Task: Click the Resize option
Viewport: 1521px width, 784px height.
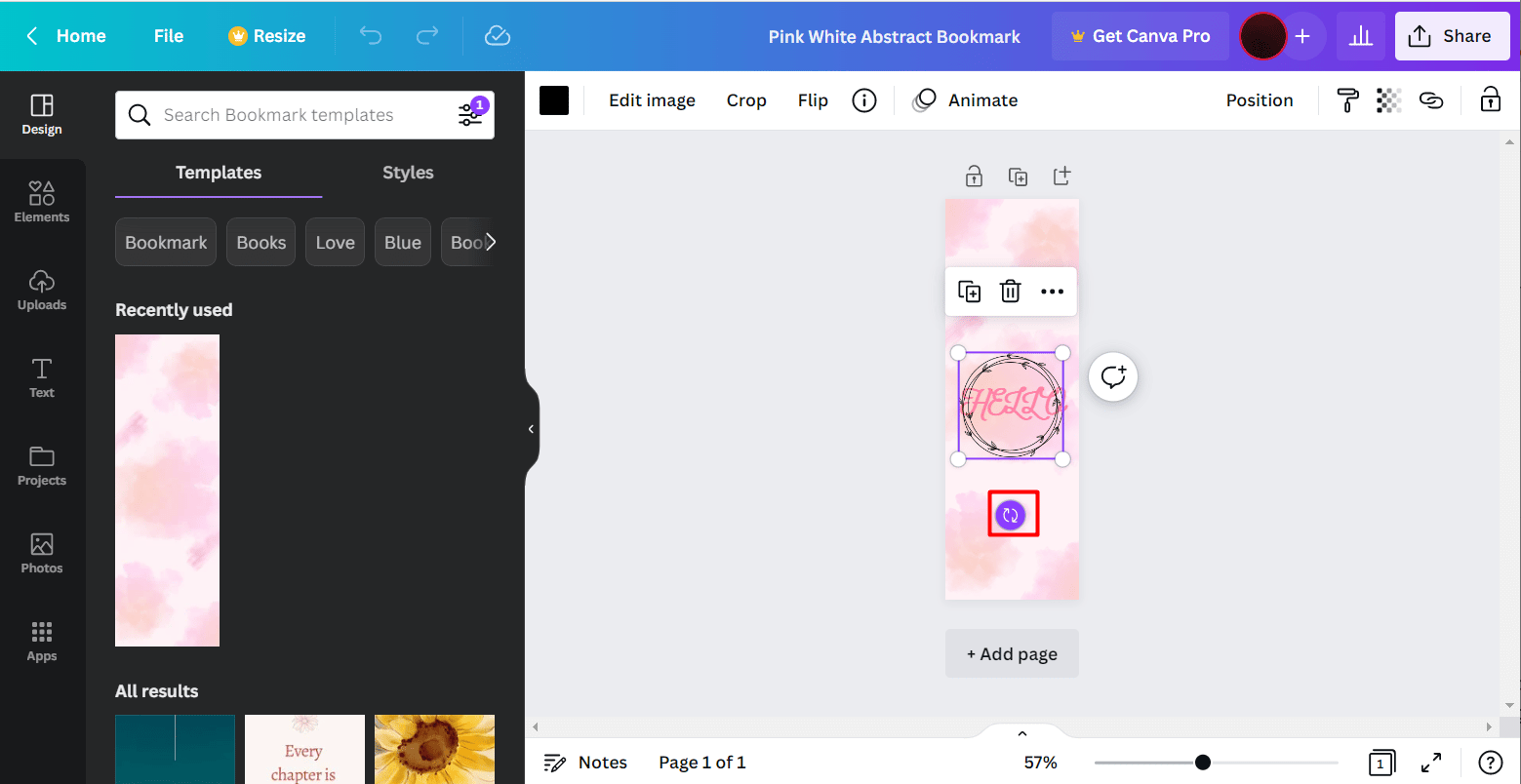Action: tap(267, 36)
